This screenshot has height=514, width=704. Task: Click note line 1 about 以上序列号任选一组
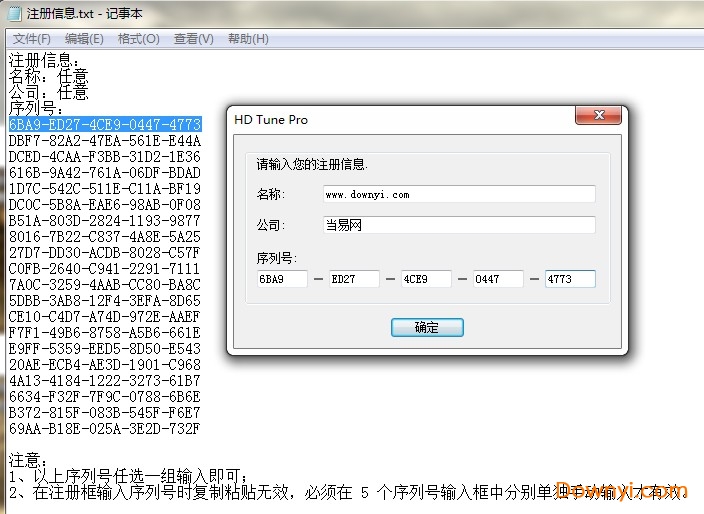[128, 477]
